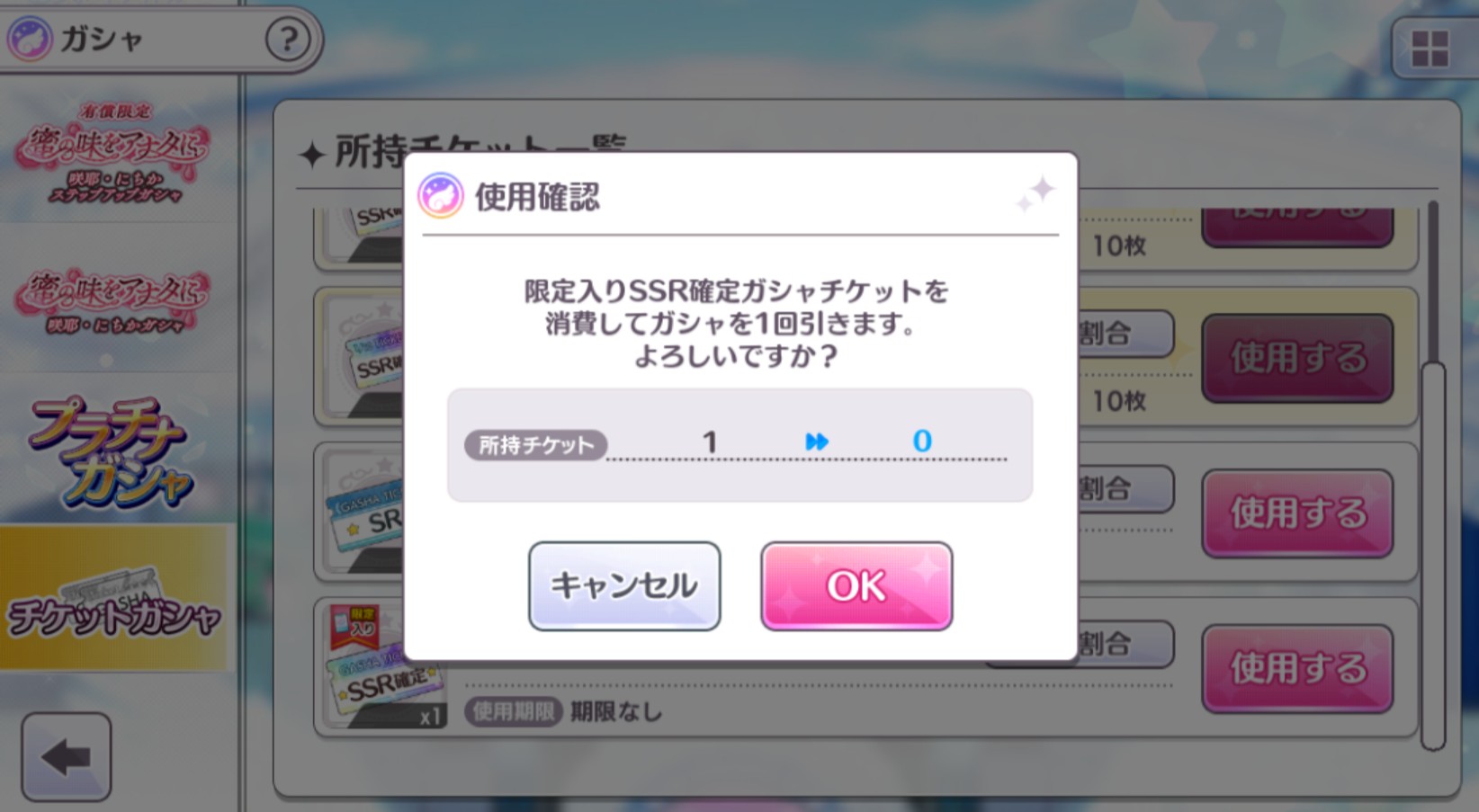Go back with the left arrow icon
This screenshot has height=812, width=1479.
coord(67,757)
